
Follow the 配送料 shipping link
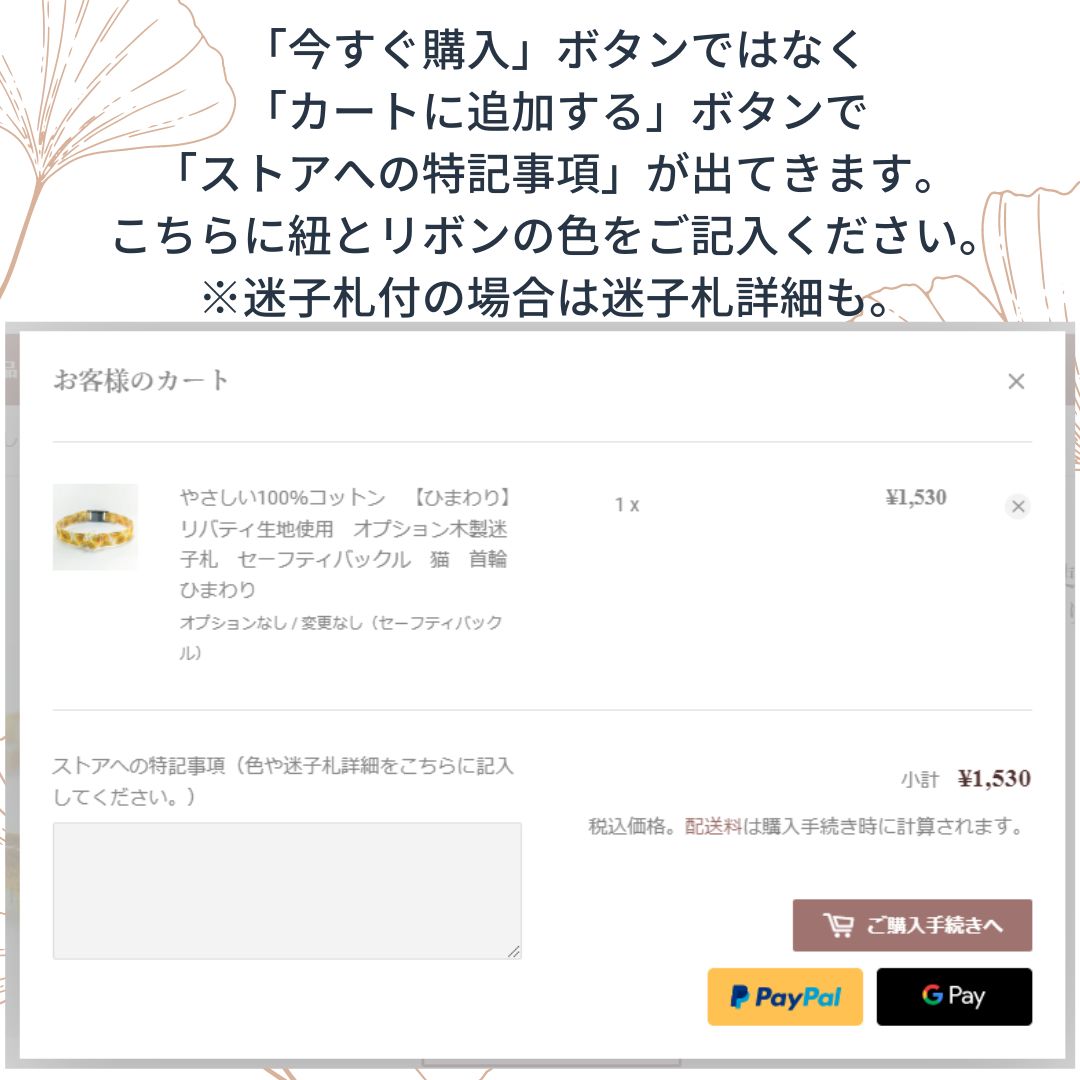[713, 826]
